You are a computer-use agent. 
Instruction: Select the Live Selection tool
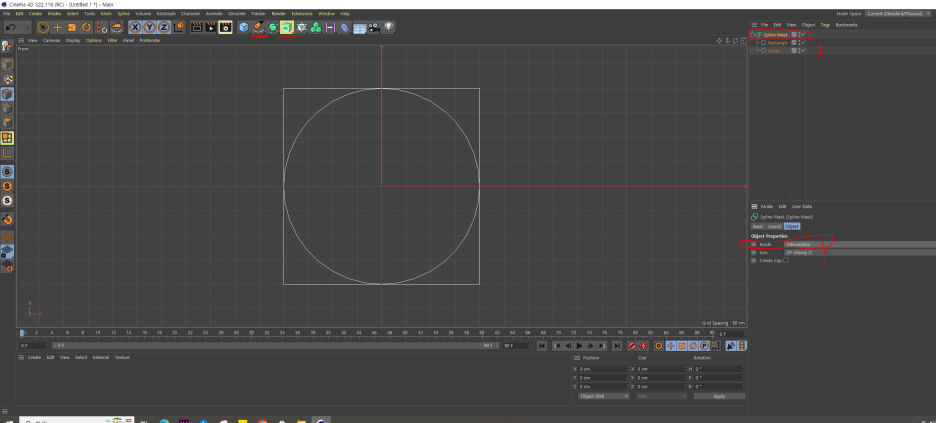(43, 27)
